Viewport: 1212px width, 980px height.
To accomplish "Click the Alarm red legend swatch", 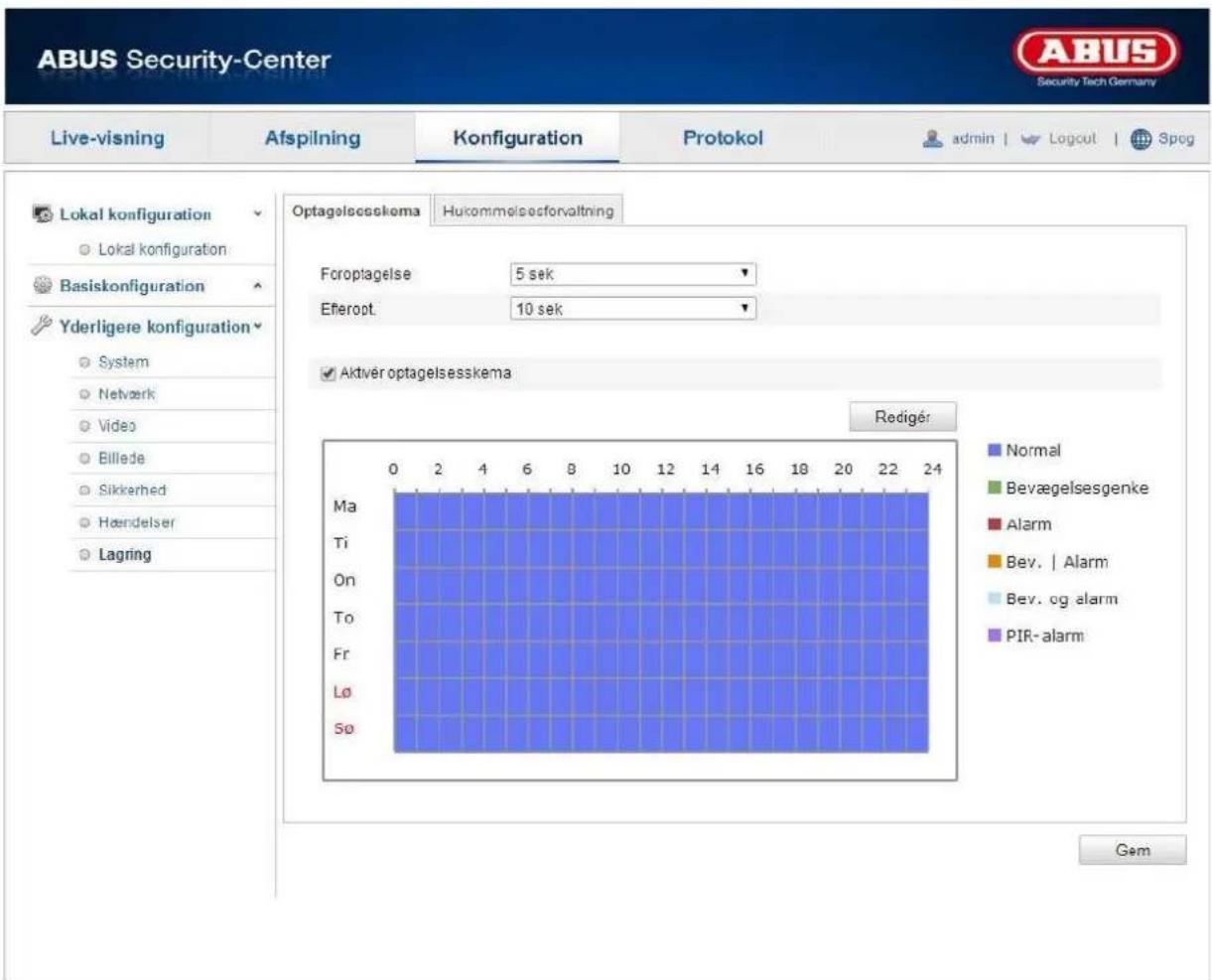I will [994, 524].
